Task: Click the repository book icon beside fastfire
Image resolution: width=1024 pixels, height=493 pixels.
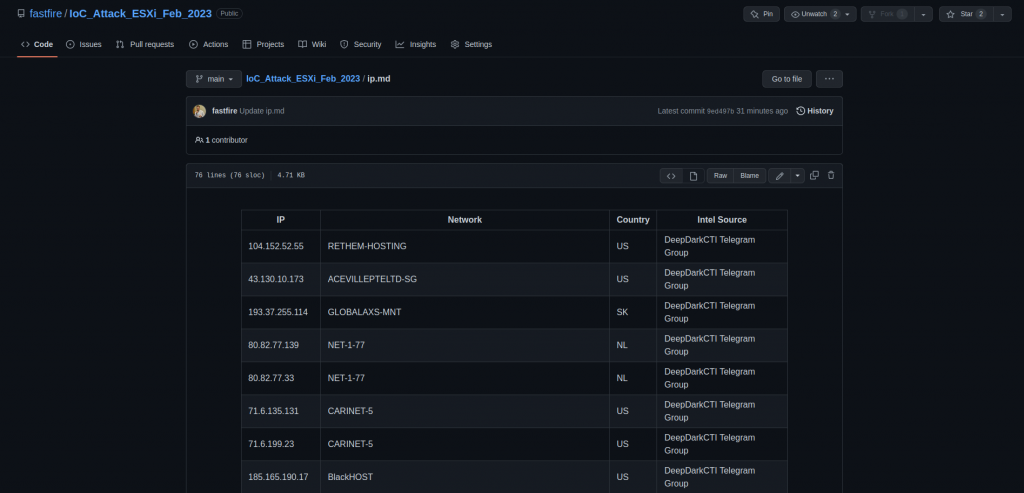Action: [x=21, y=14]
